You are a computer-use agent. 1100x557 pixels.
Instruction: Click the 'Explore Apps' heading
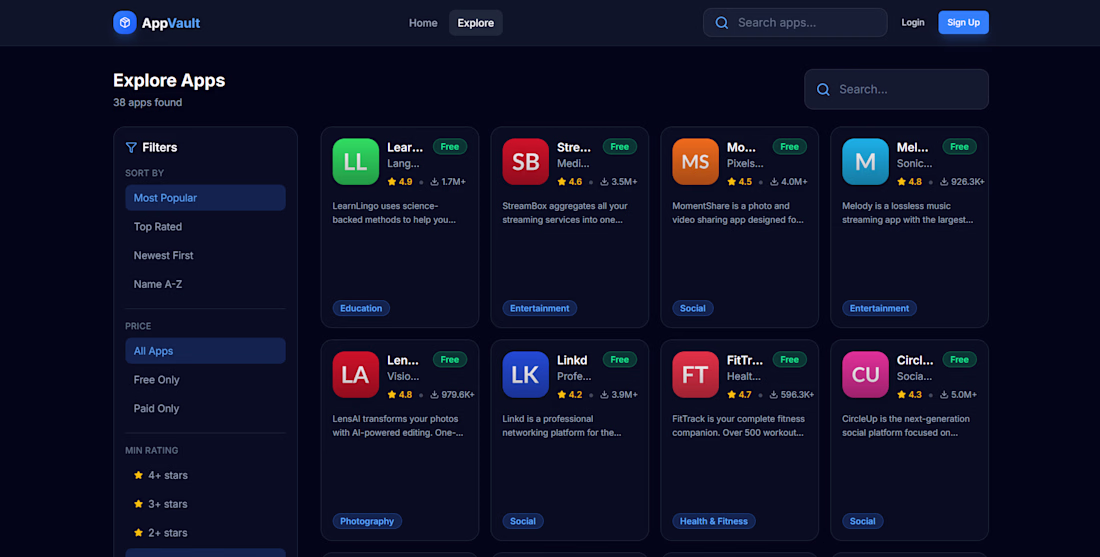click(169, 81)
